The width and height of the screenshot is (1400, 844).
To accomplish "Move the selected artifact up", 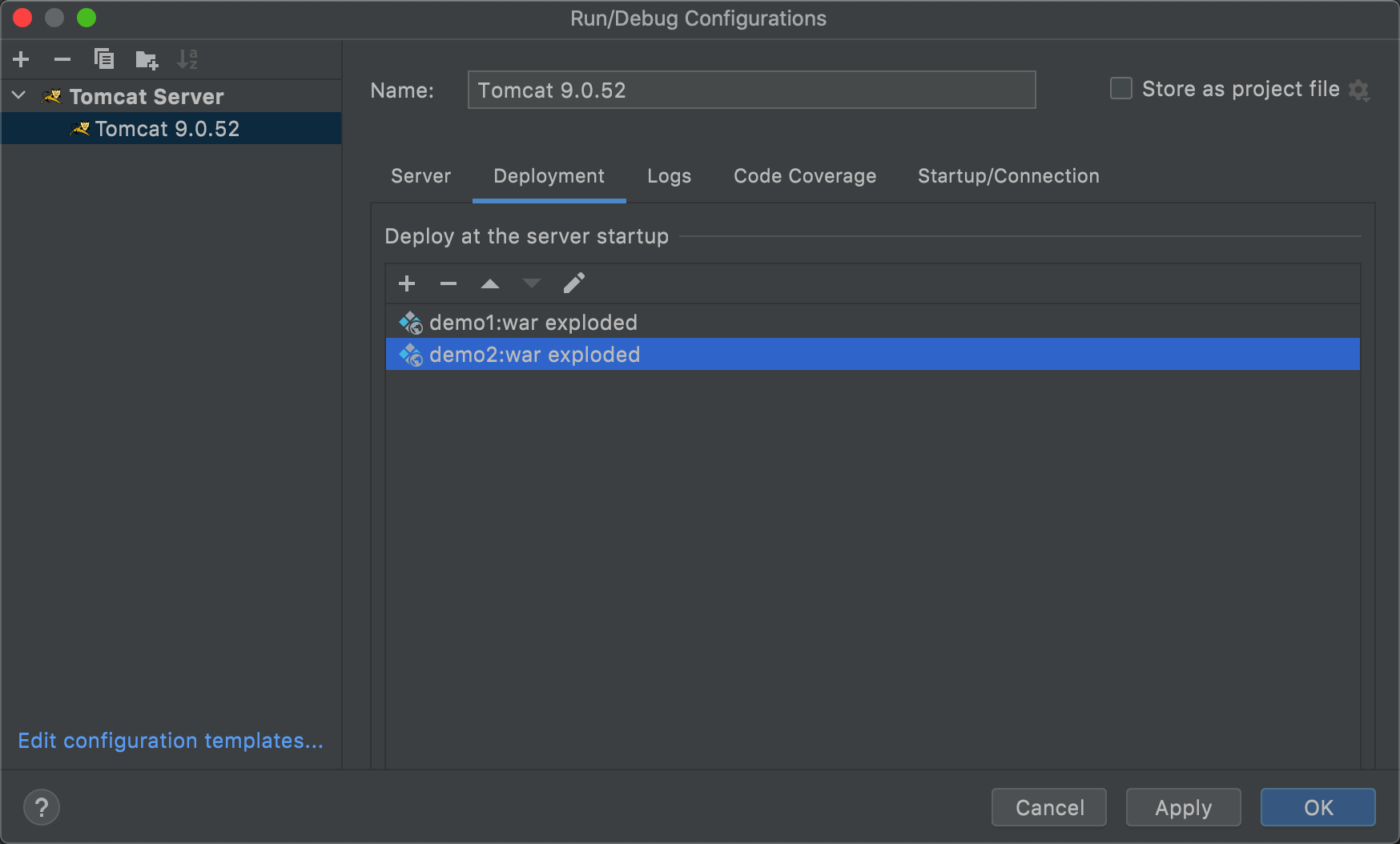I will coord(490,283).
